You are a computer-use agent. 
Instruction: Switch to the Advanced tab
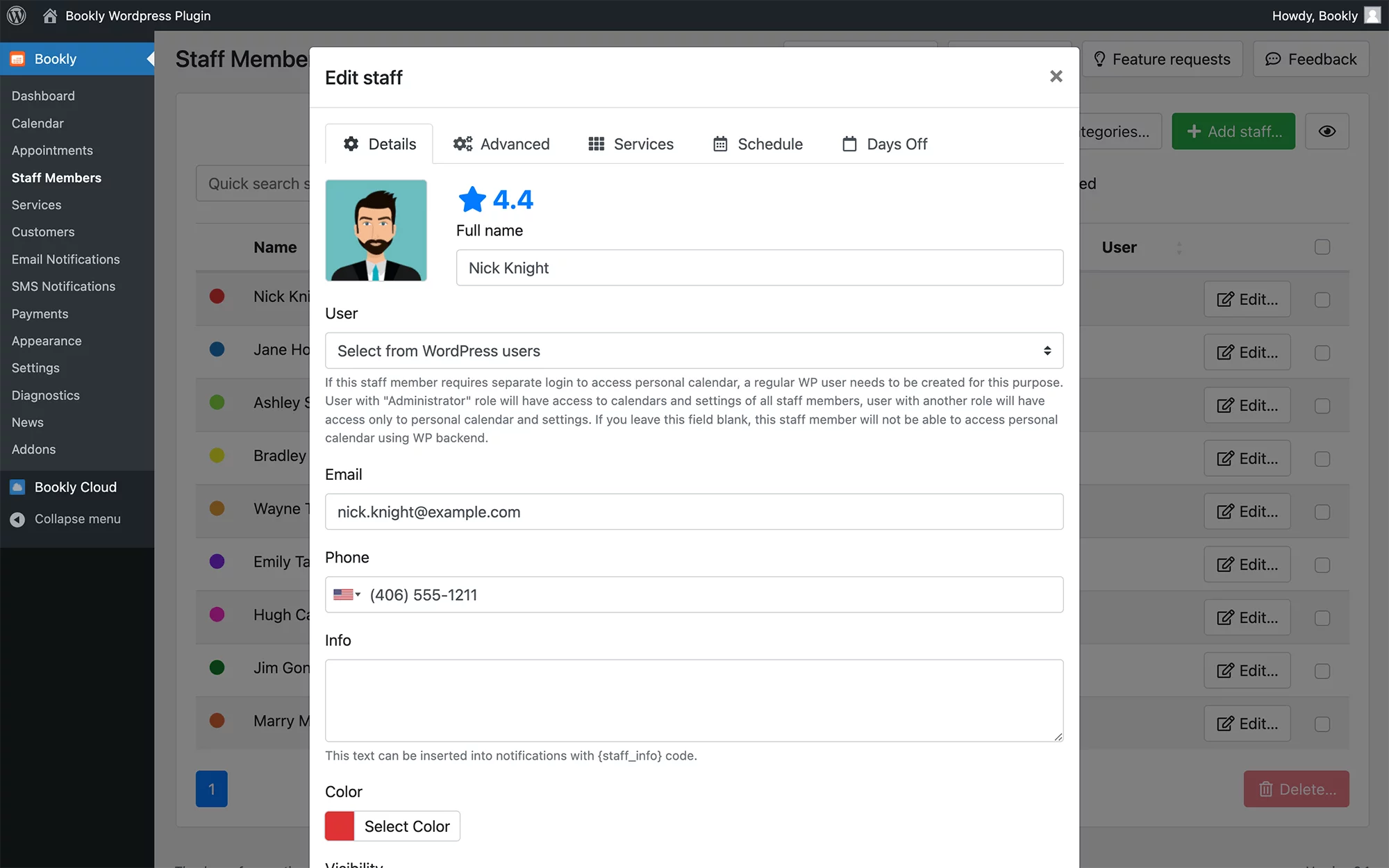[501, 144]
